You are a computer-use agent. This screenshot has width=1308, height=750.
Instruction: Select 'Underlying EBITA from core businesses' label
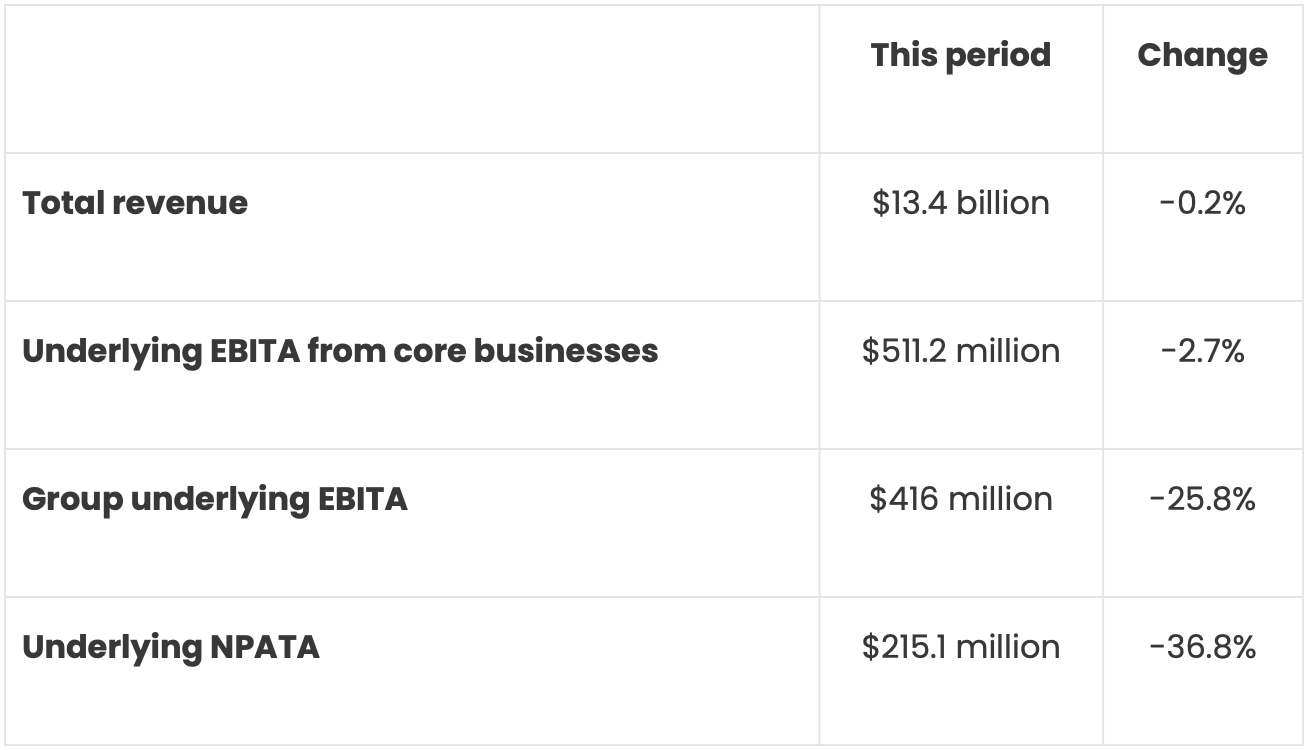[x=340, y=351]
